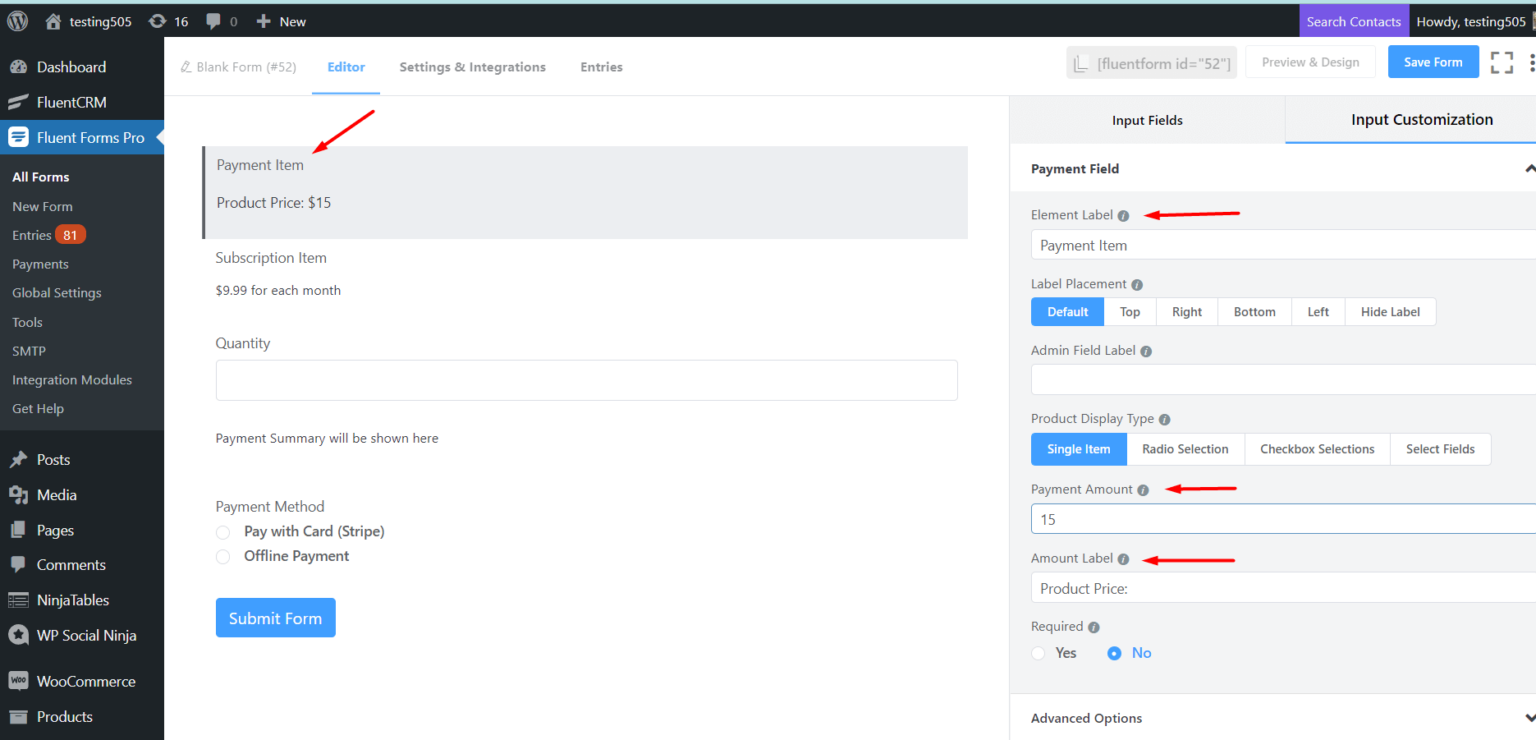Open the Input Fields tab

coord(1147,119)
